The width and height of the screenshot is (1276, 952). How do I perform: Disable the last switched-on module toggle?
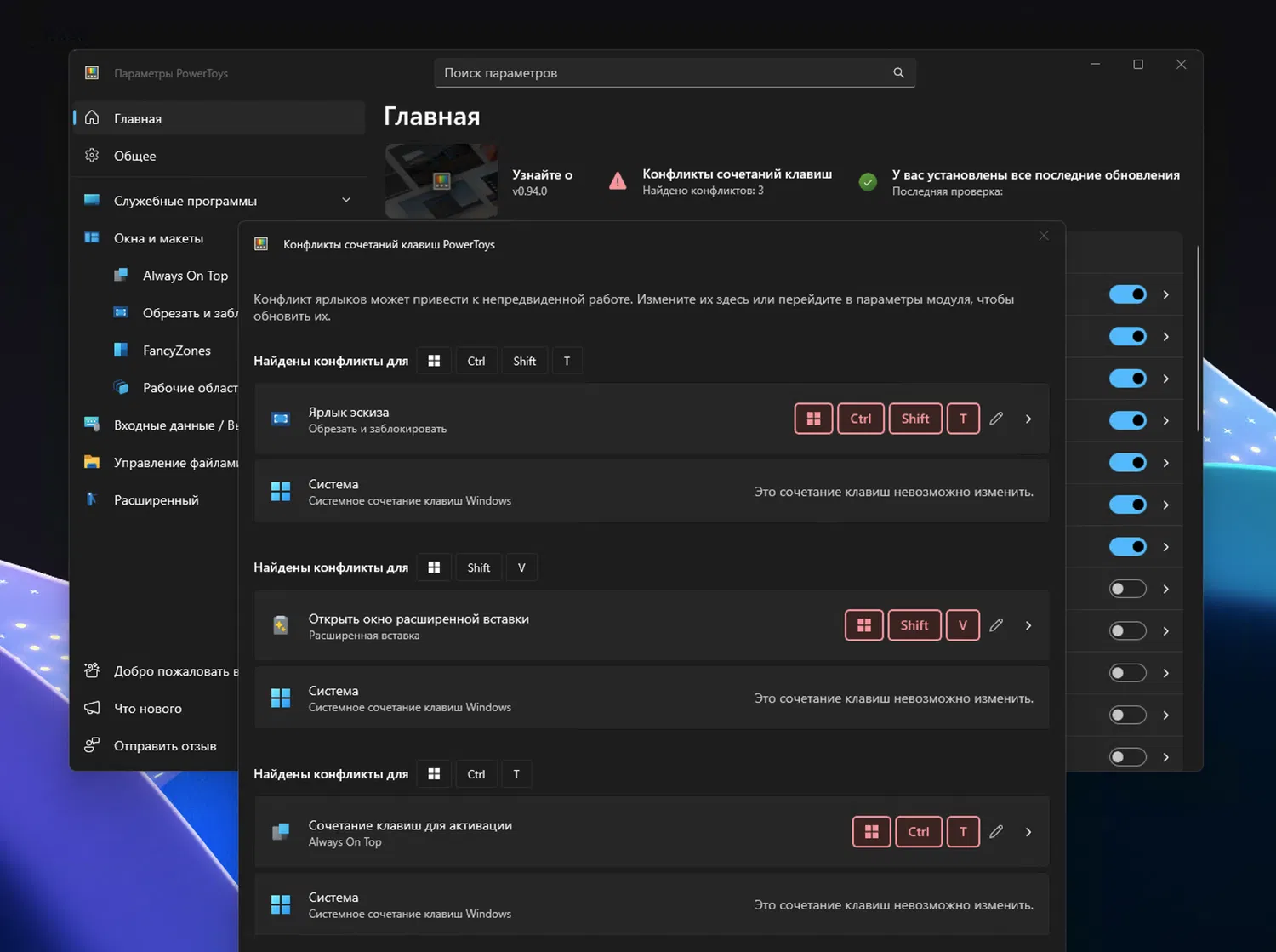(x=1128, y=547)
